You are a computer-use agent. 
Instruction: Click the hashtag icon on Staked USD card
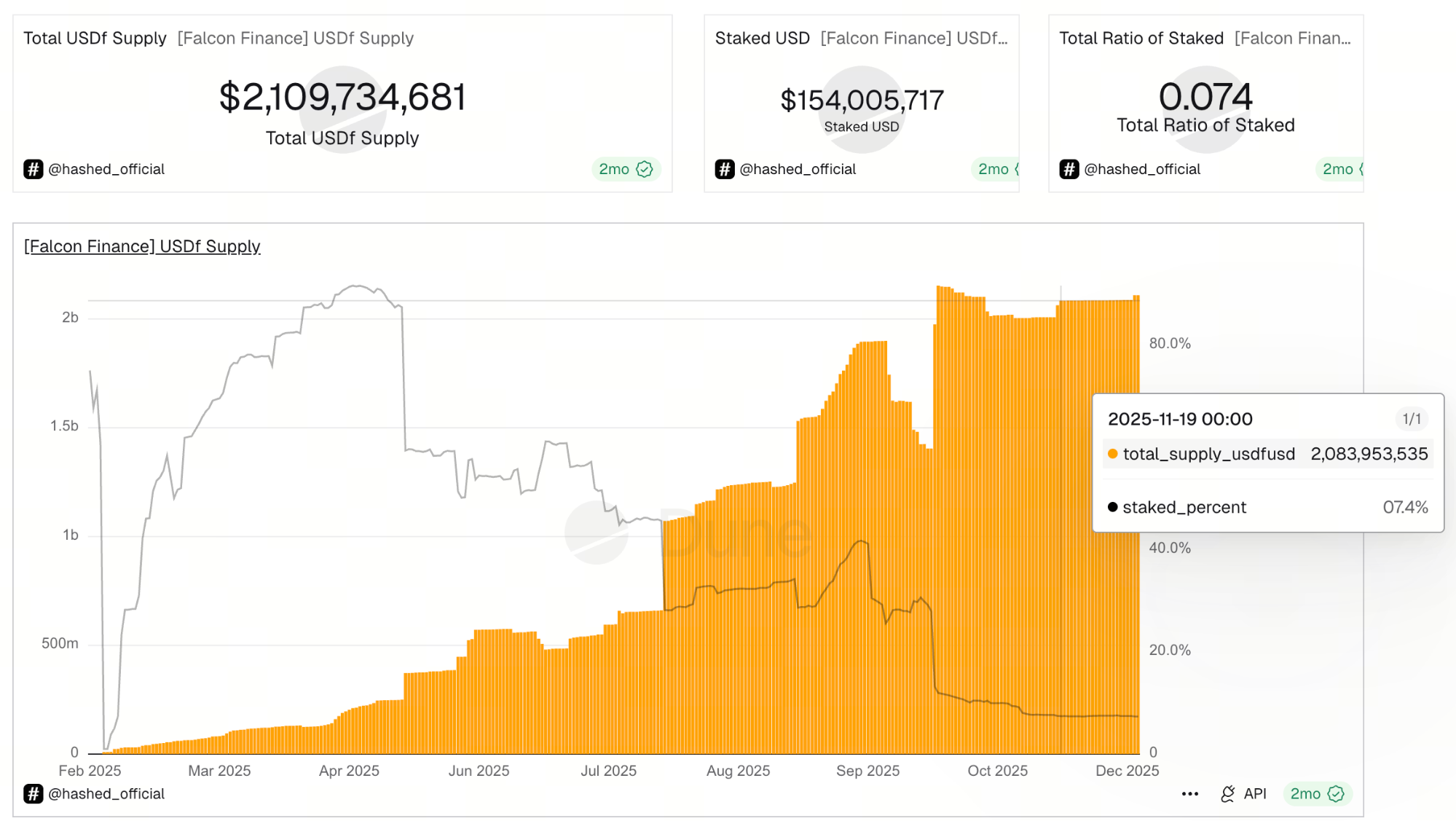click(724, 169)
